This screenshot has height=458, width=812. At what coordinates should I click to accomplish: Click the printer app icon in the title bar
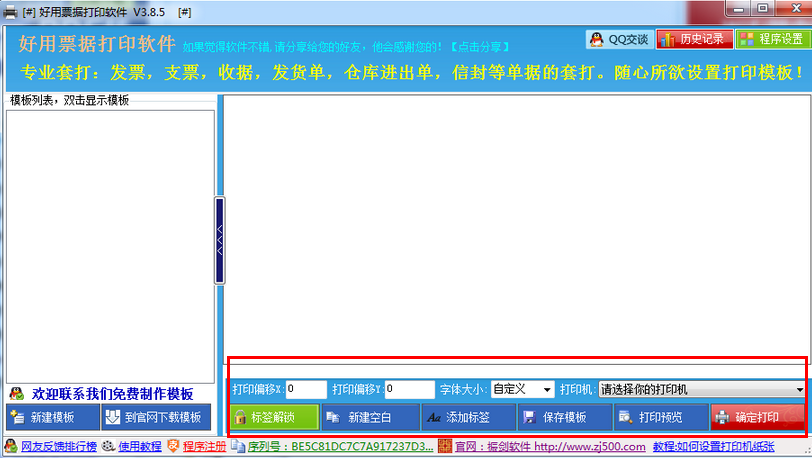pos(10,12)
